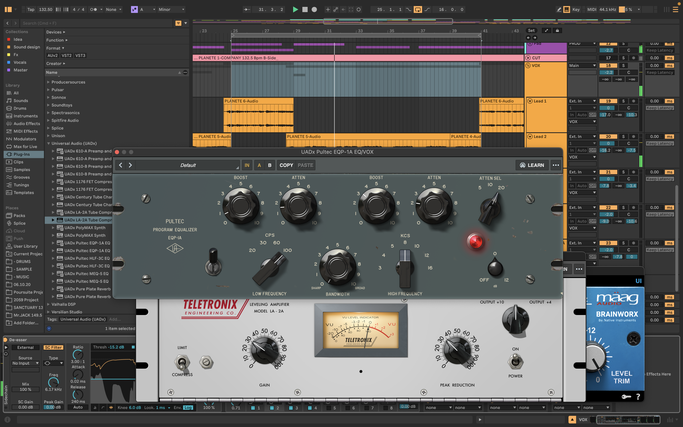The image size is (683, 427).
Task: Click next preset arrow in Pultec plugin
Action: (x=130, y=165)
